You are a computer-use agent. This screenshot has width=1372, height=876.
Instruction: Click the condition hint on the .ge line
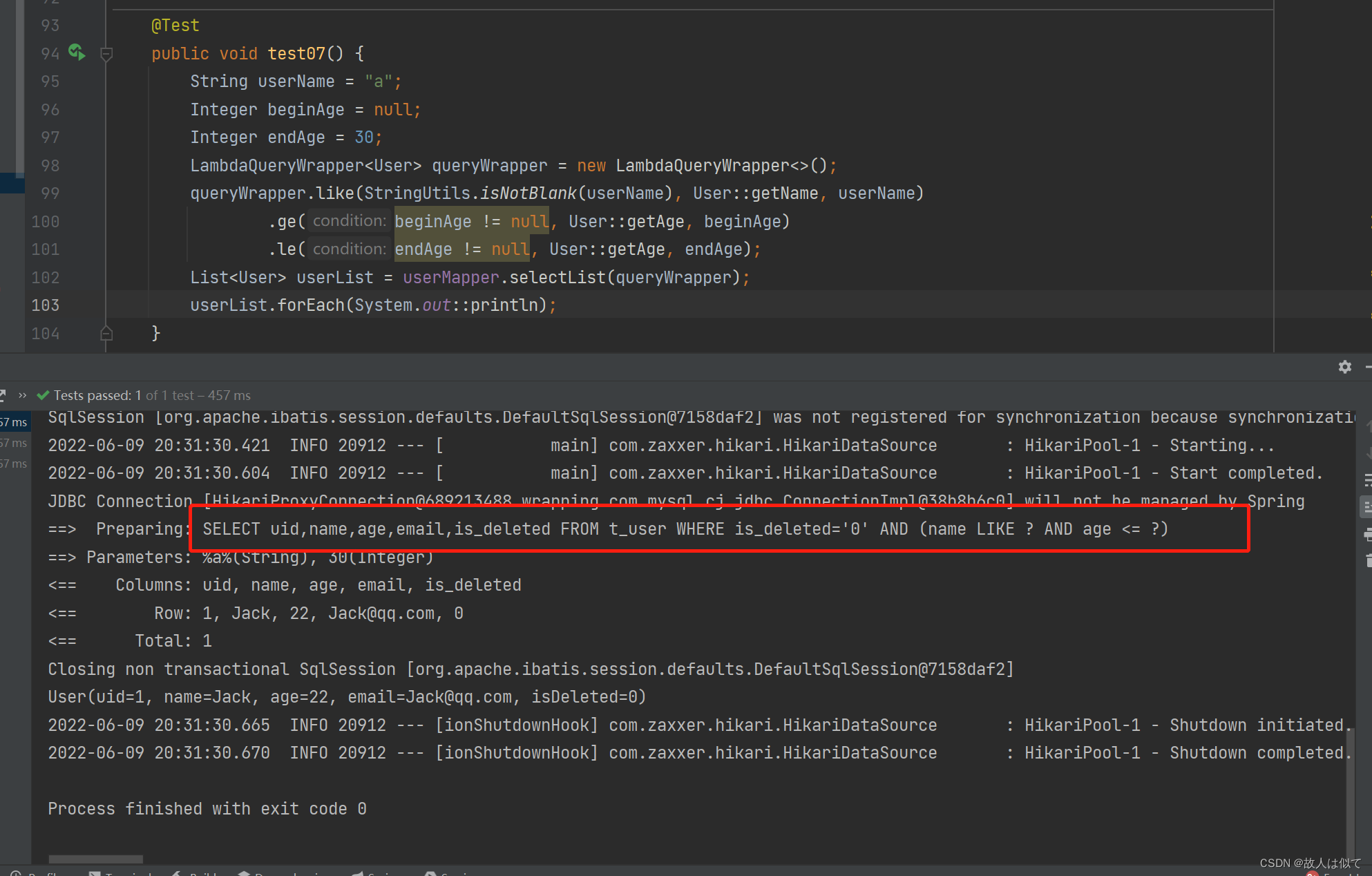pos(349,221)
